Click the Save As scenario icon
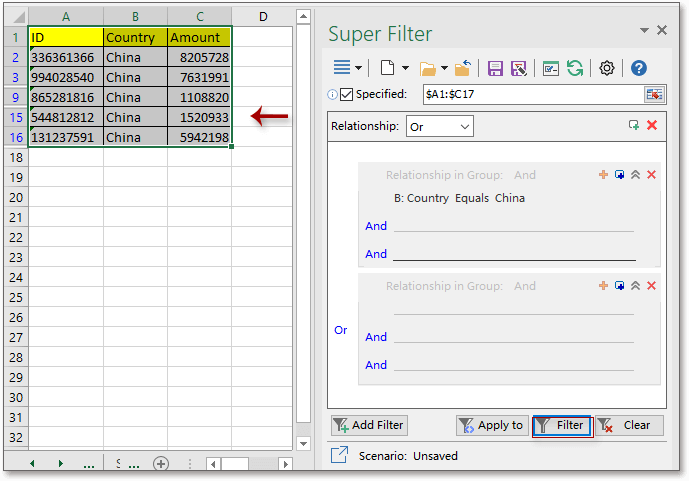The height and width of the screenshot is (481, 689). coord(518,68)
